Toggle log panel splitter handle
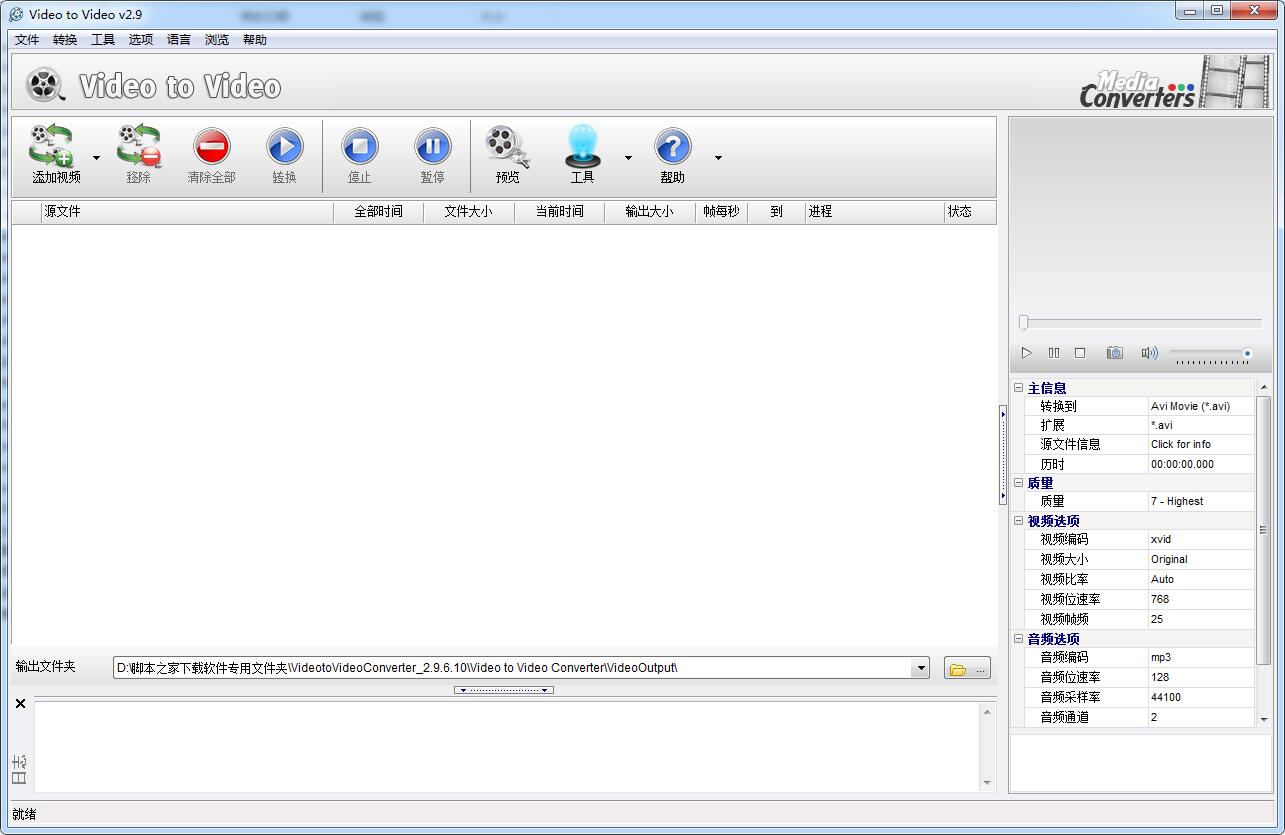The height and width of the screenshot is (835, 1285). 504,690
